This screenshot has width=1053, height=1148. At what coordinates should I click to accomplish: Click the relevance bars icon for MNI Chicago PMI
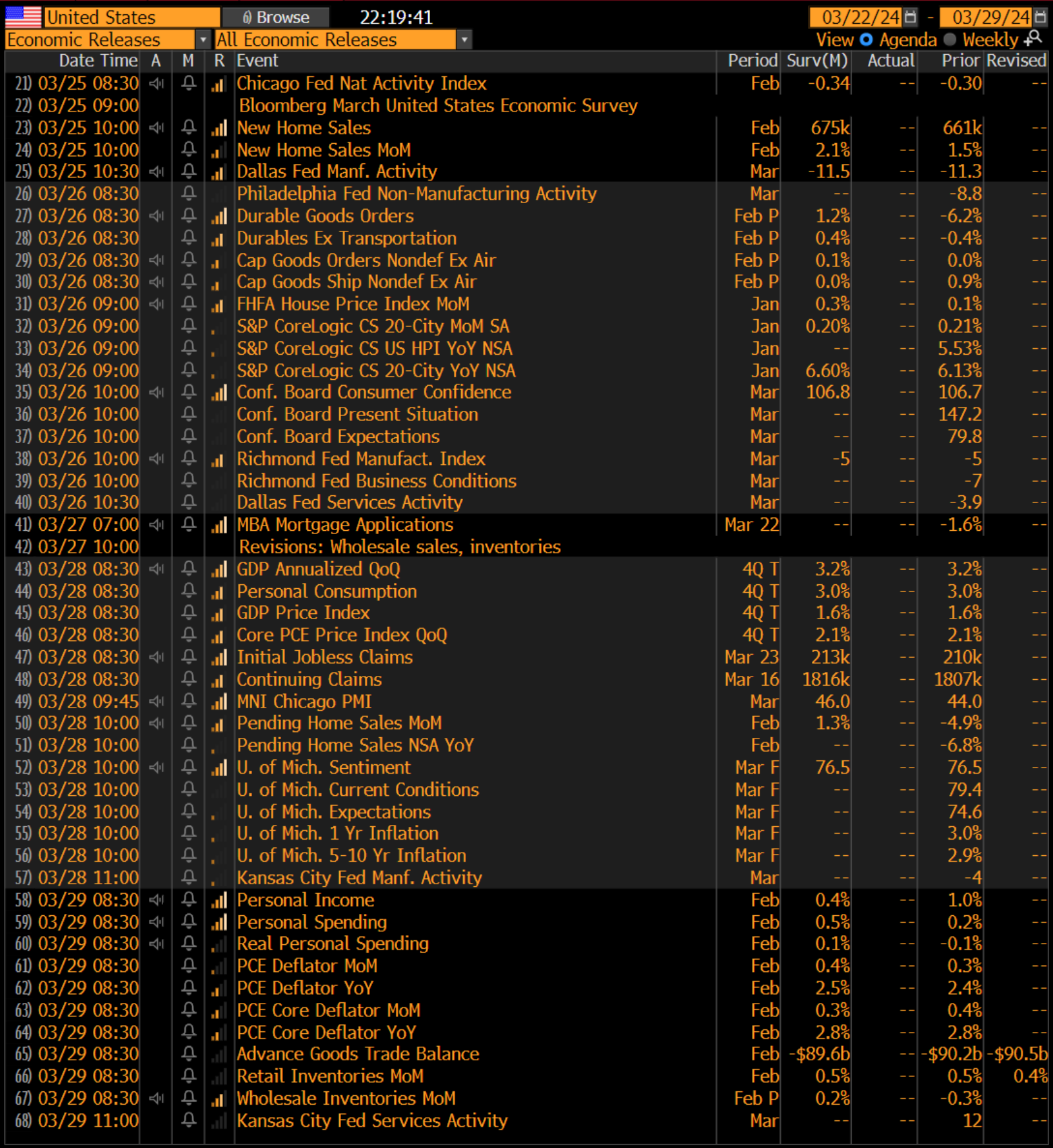click(219, 702)
